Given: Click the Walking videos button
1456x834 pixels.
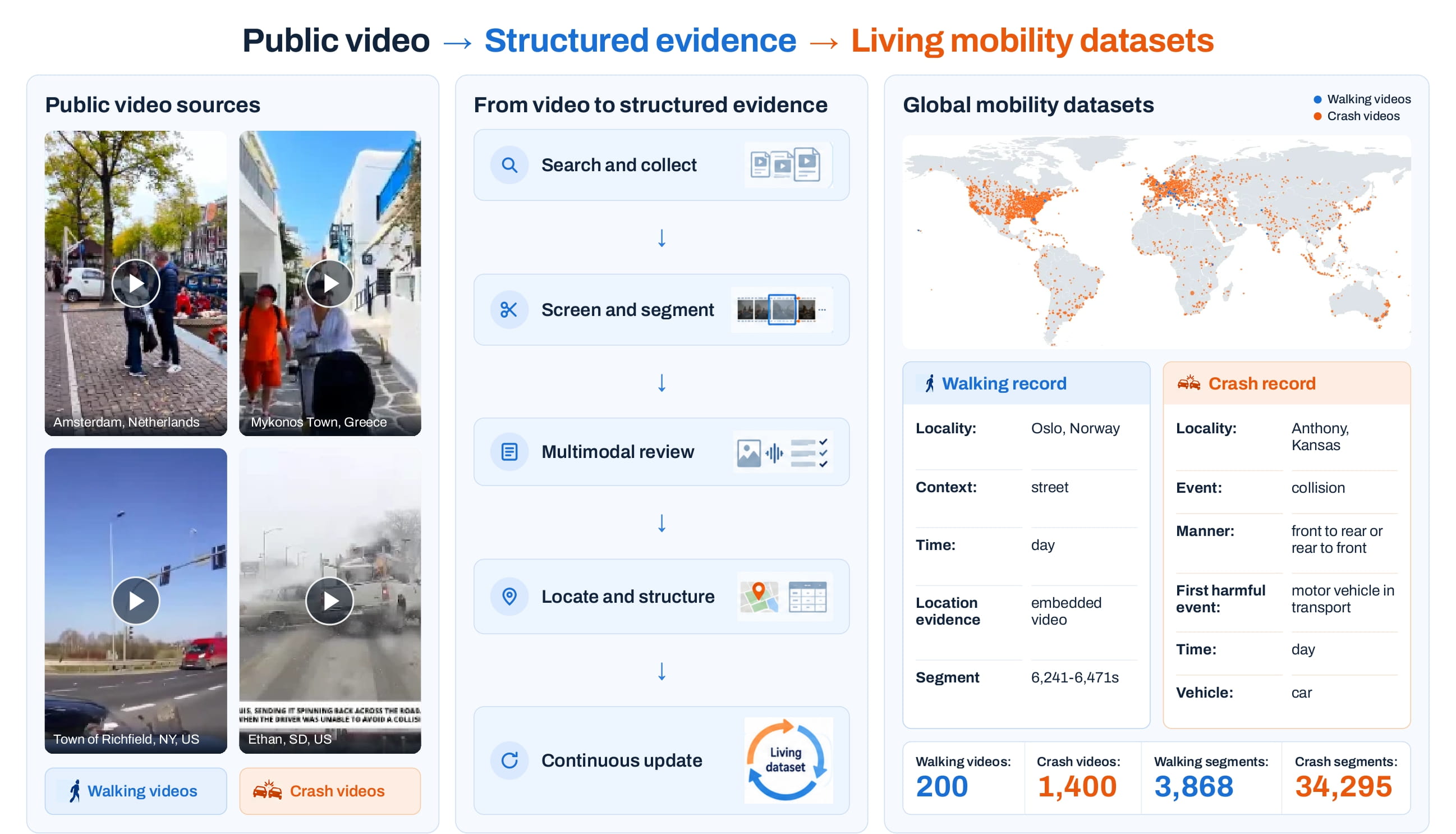Looking at the screenshot, I should [136, 791].
